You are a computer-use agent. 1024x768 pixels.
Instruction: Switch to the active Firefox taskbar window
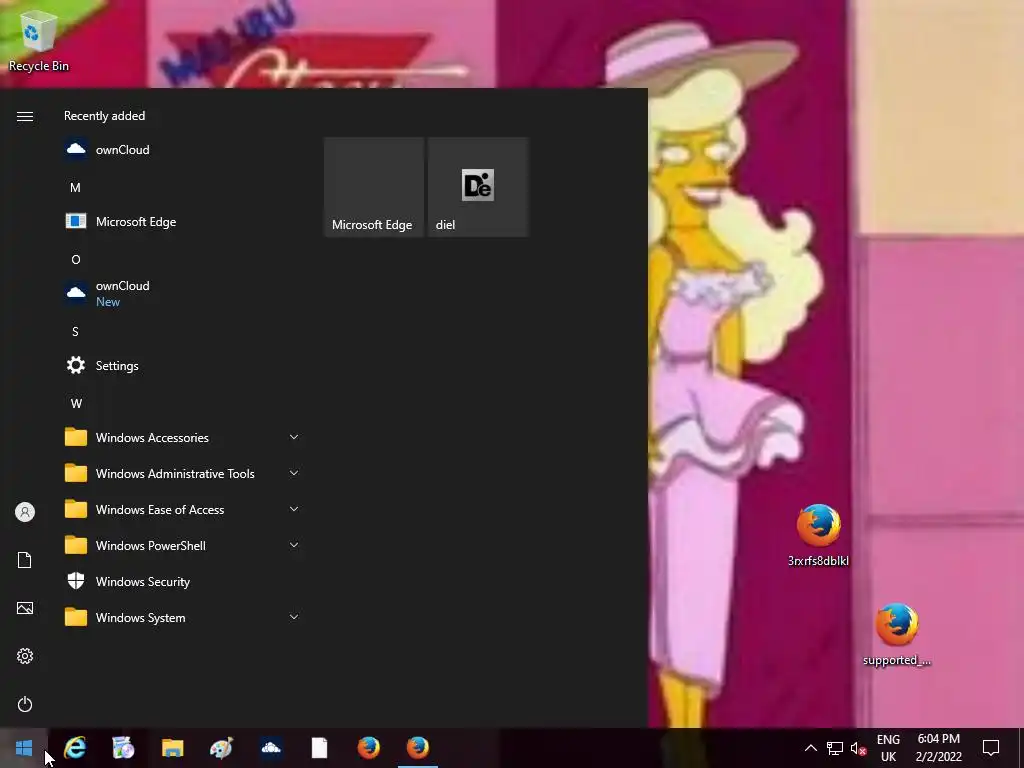tap(418, 748)
